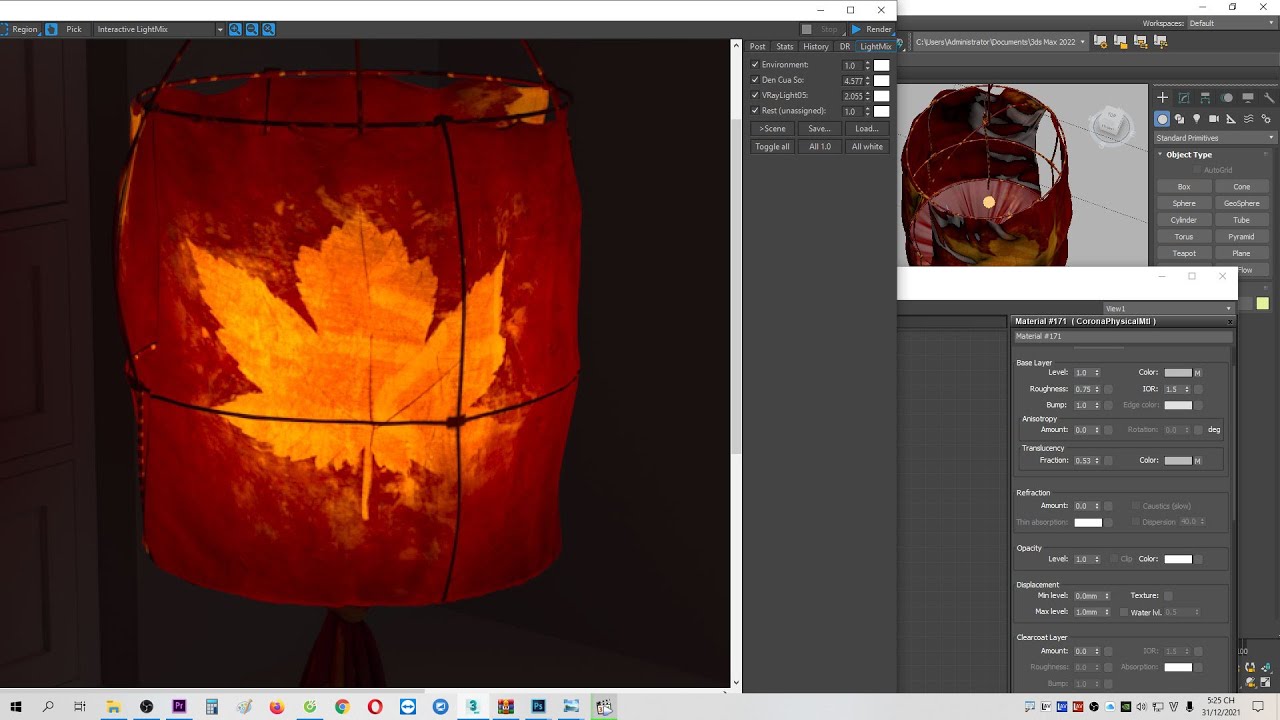Click the Base Layer Color swatch
Image resolution: width=1280 pixels, height=720 pixels.
pos(1178,373)
